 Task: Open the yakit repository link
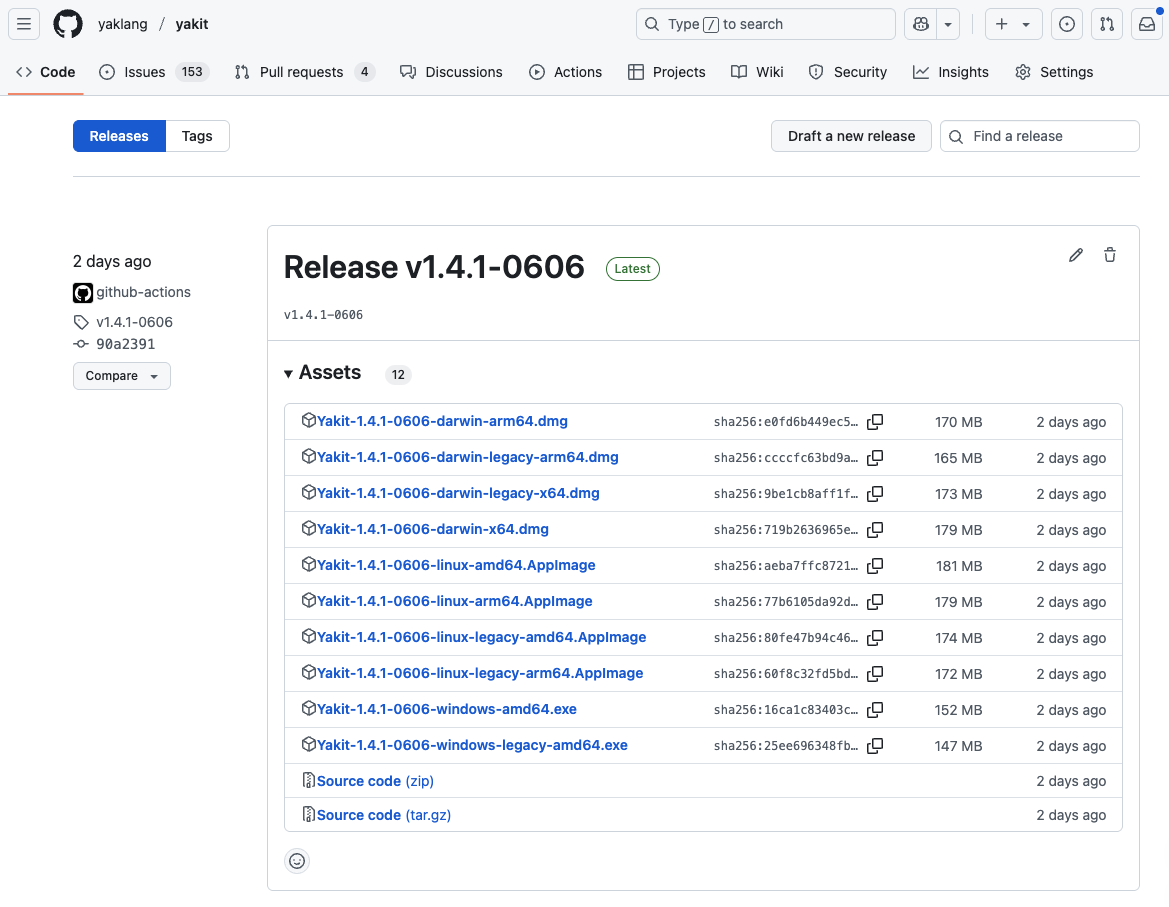192,24
